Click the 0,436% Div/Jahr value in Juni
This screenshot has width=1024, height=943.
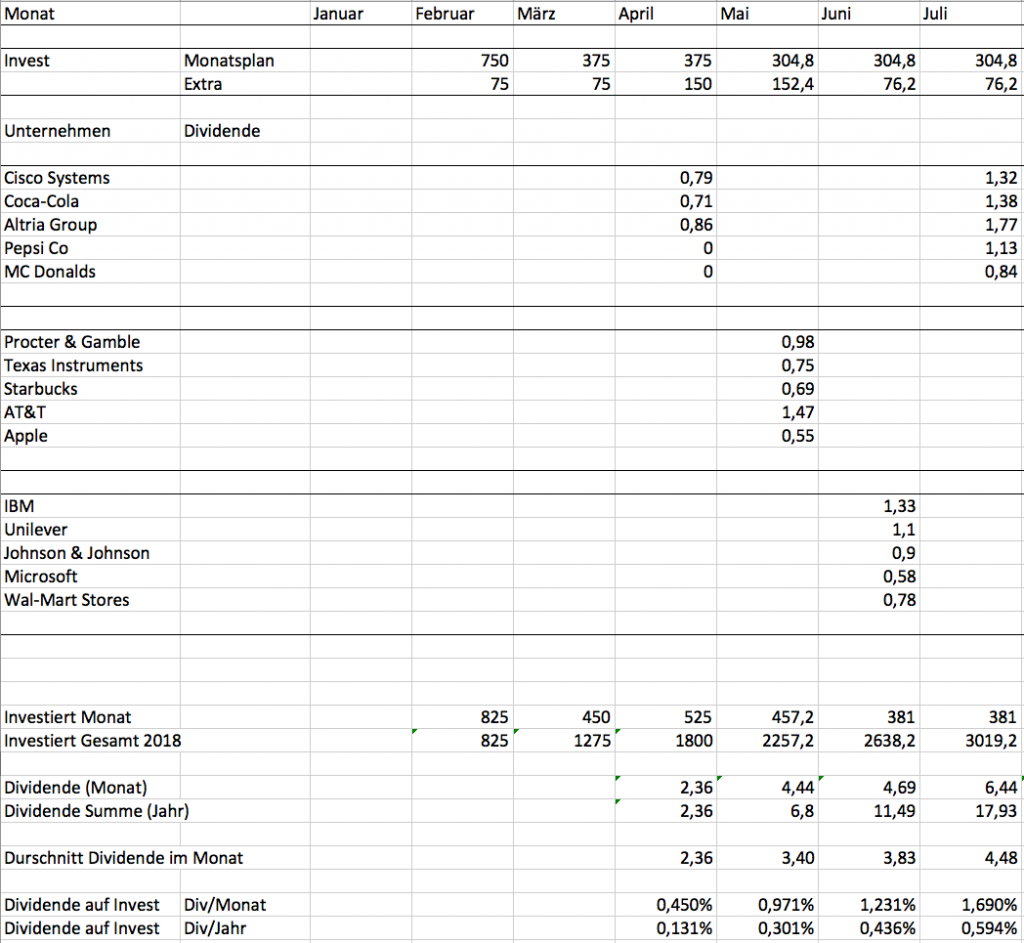coord(888,929)
